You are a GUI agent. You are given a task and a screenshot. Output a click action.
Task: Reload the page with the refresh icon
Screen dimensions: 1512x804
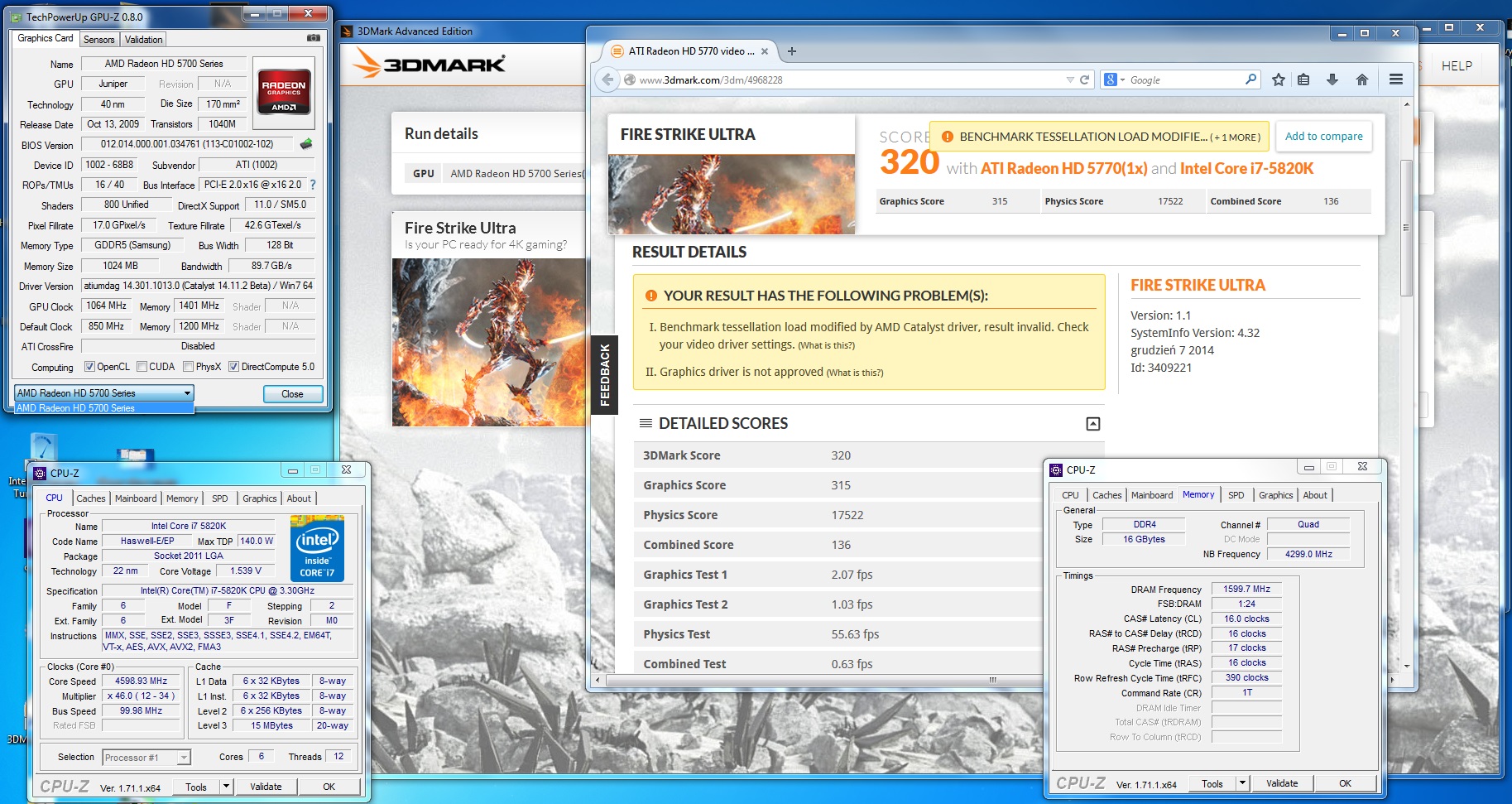[x=1084, y=79]
